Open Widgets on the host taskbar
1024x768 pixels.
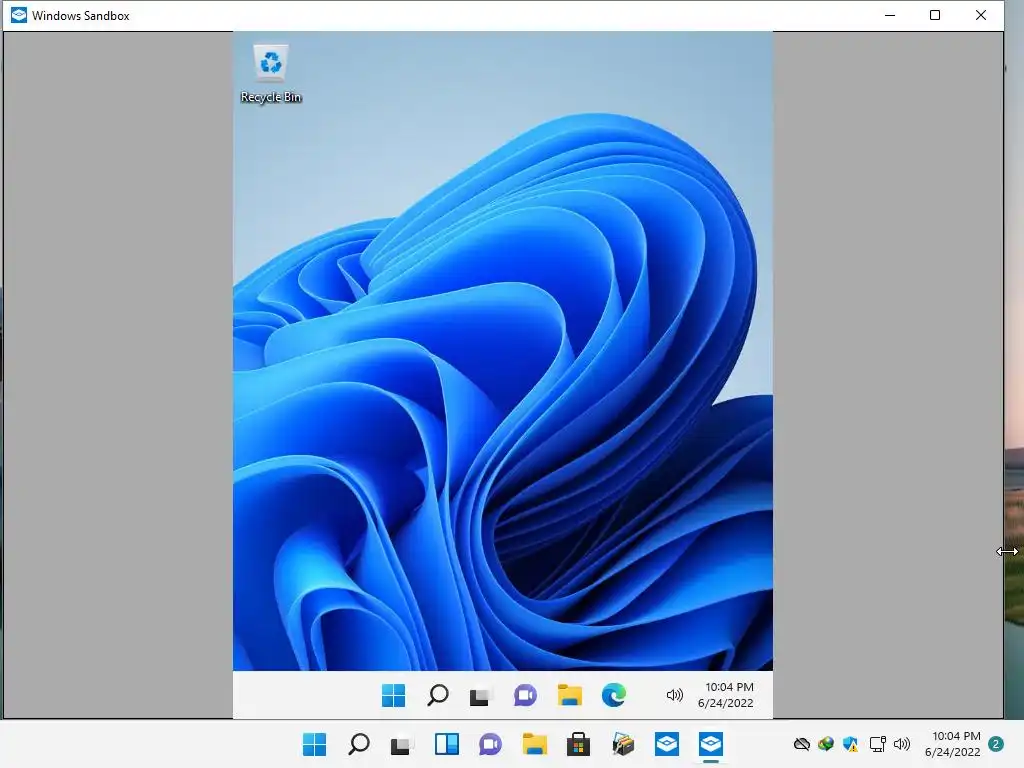point(447,744)
